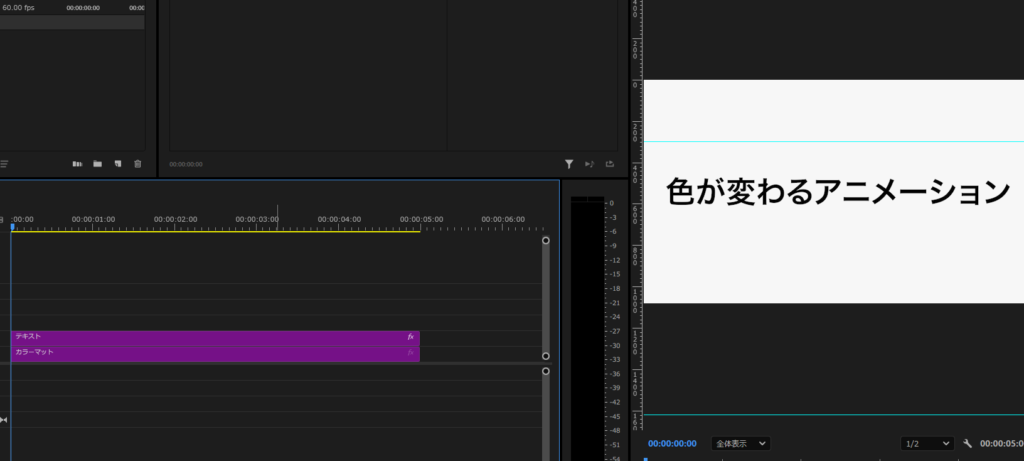
Task: Click the Automate to Sequence icon
Action: click(77, 163)
